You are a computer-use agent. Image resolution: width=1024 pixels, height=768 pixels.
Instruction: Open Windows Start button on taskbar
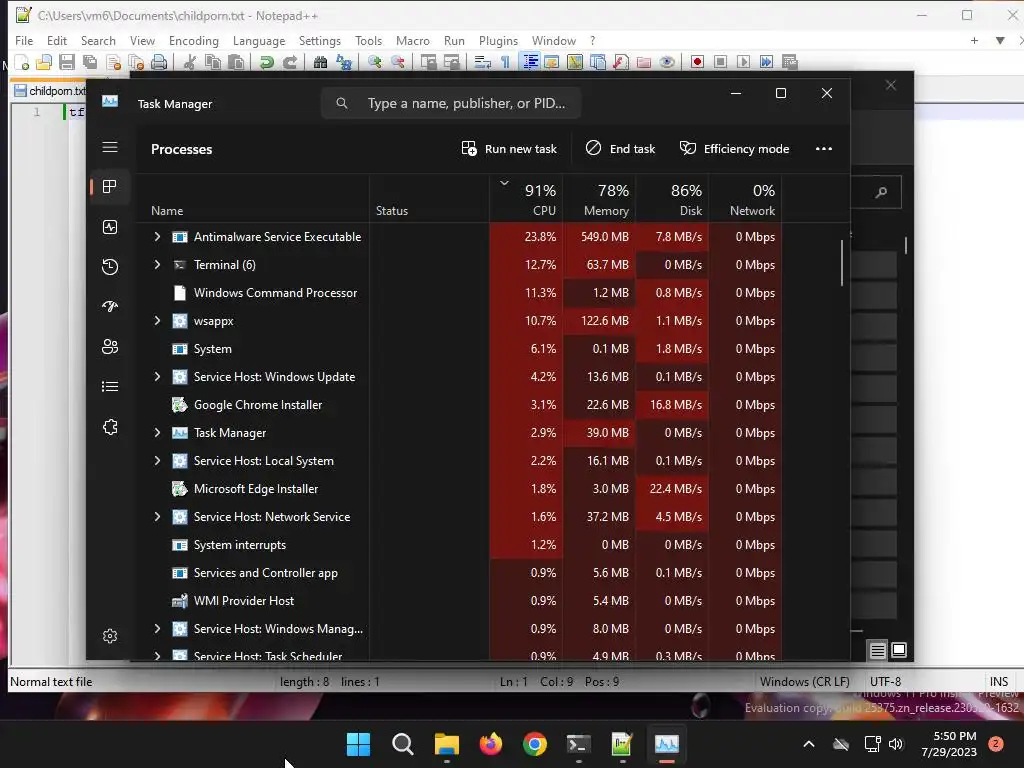click(358, 744)
